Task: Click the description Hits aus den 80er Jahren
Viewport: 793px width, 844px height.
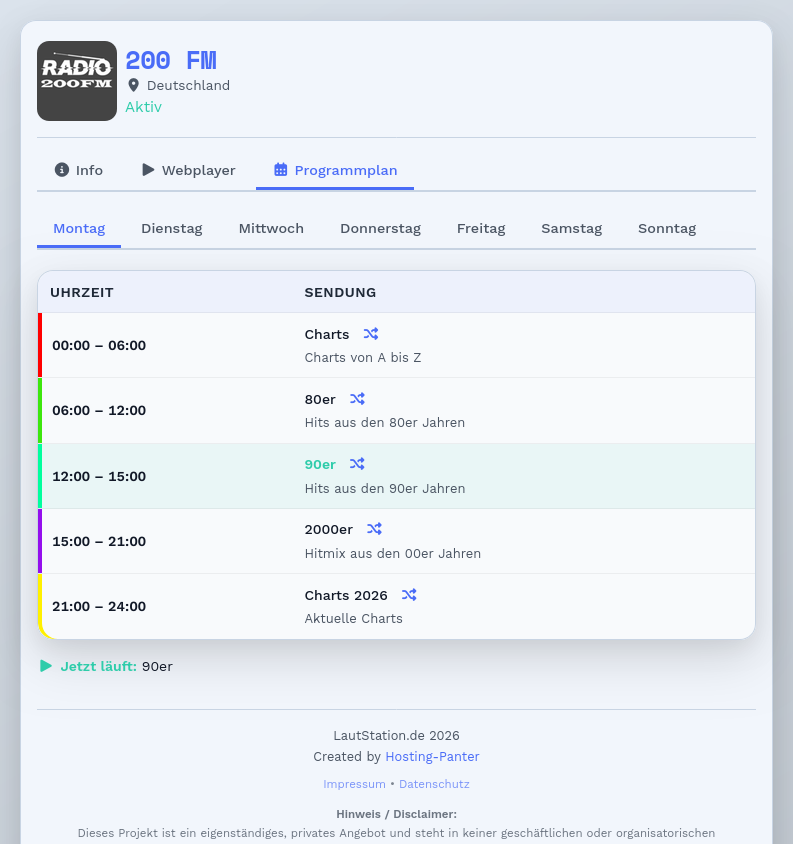Action: 385,423
